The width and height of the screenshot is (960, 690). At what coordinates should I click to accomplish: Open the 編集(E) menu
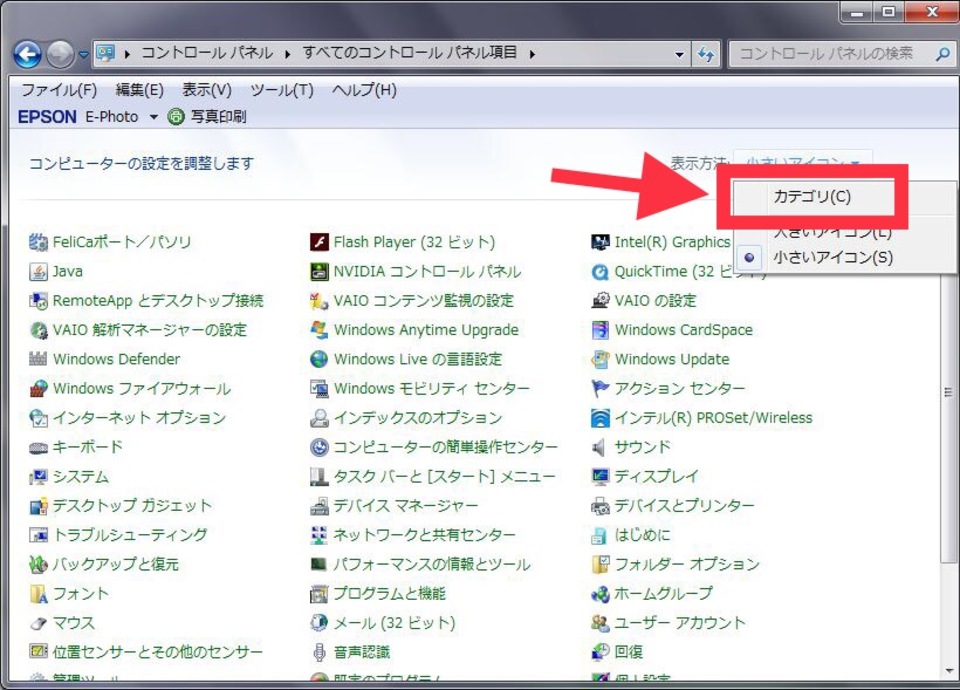pyautogui.click(x=140, y=91)
